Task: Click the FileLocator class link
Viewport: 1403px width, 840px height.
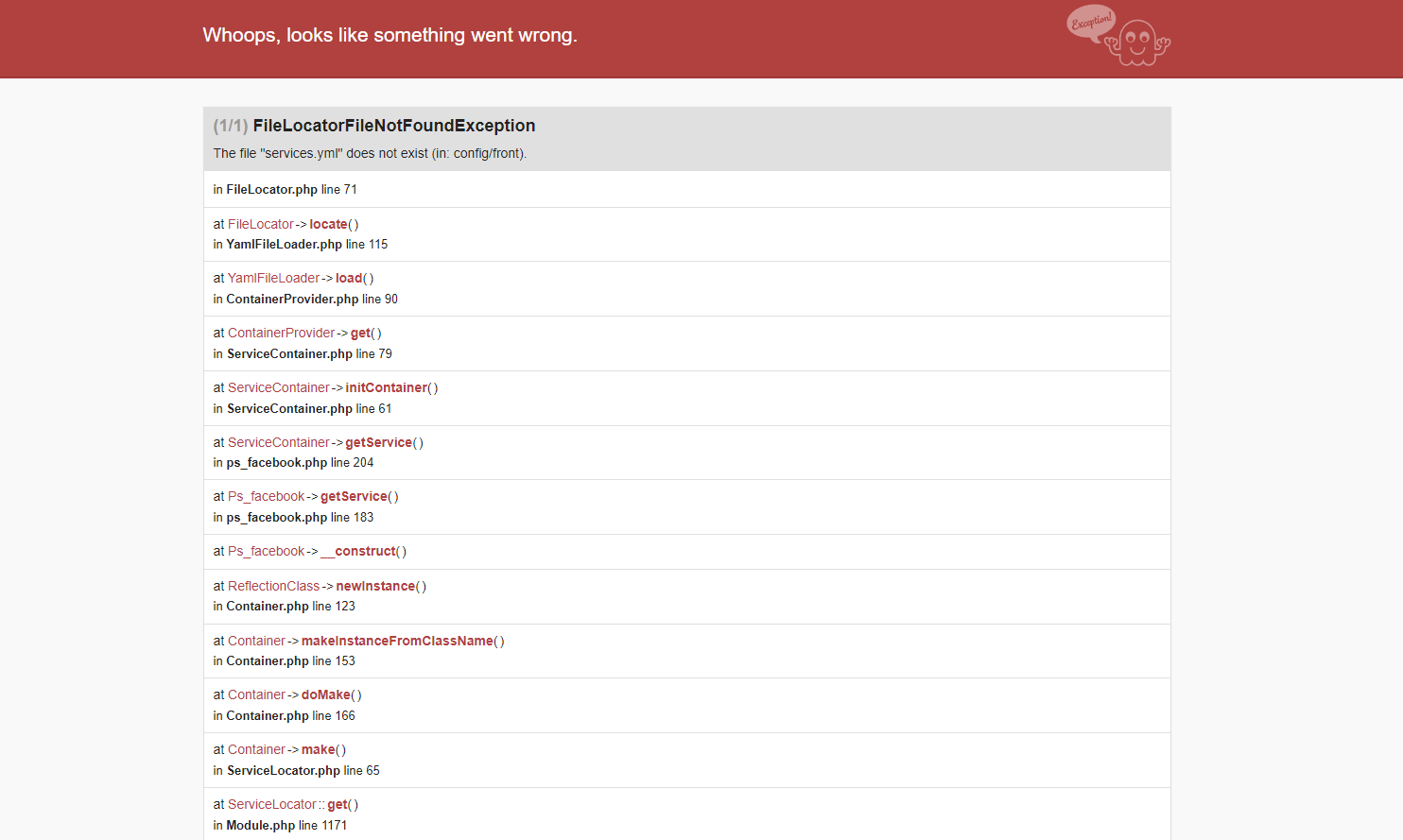Action: 260,224
